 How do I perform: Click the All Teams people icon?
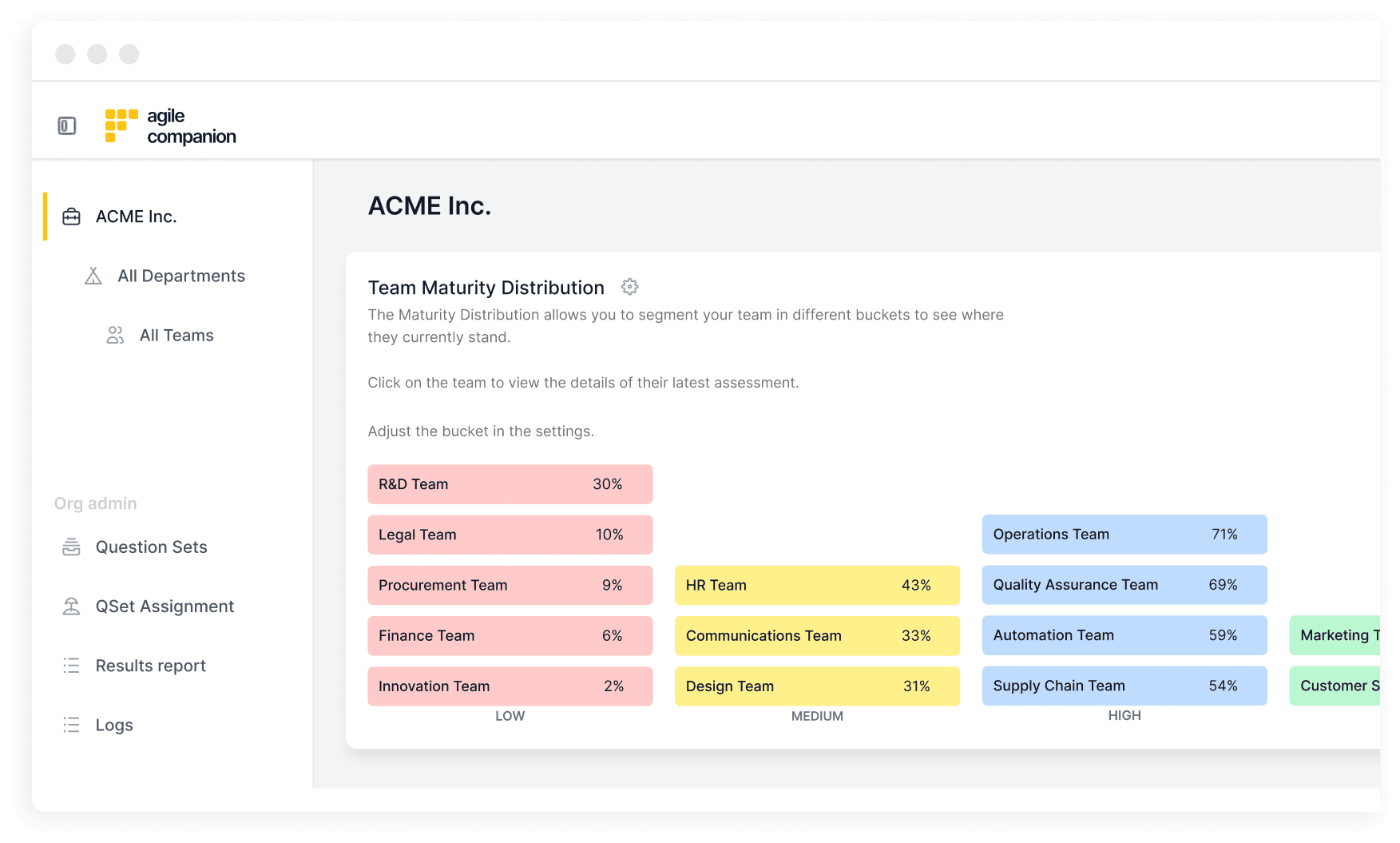[x=115, y=336]
